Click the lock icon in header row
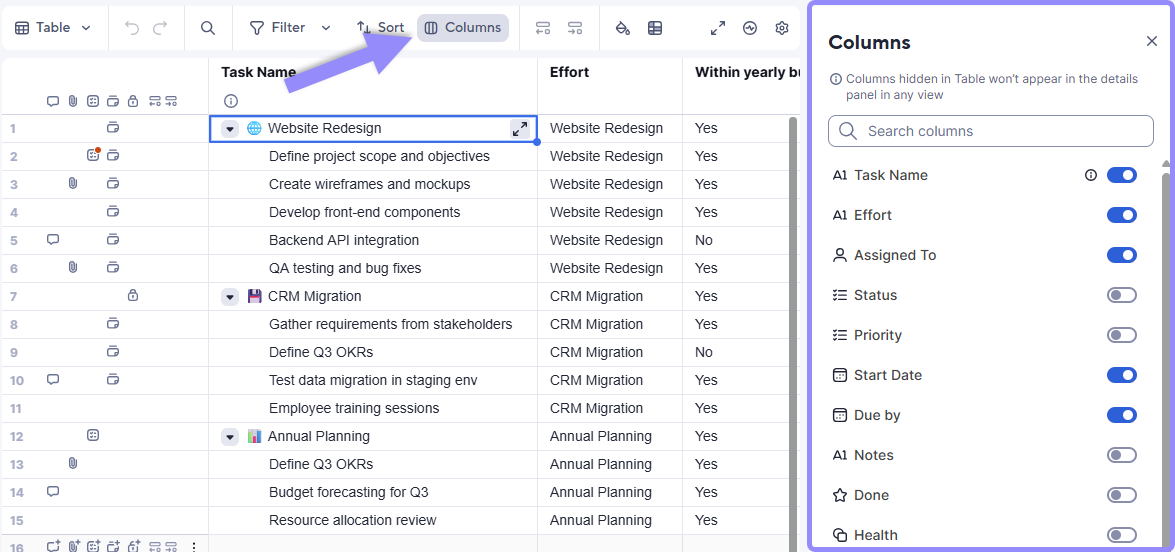1175x552 pixels. pos(133,100)
